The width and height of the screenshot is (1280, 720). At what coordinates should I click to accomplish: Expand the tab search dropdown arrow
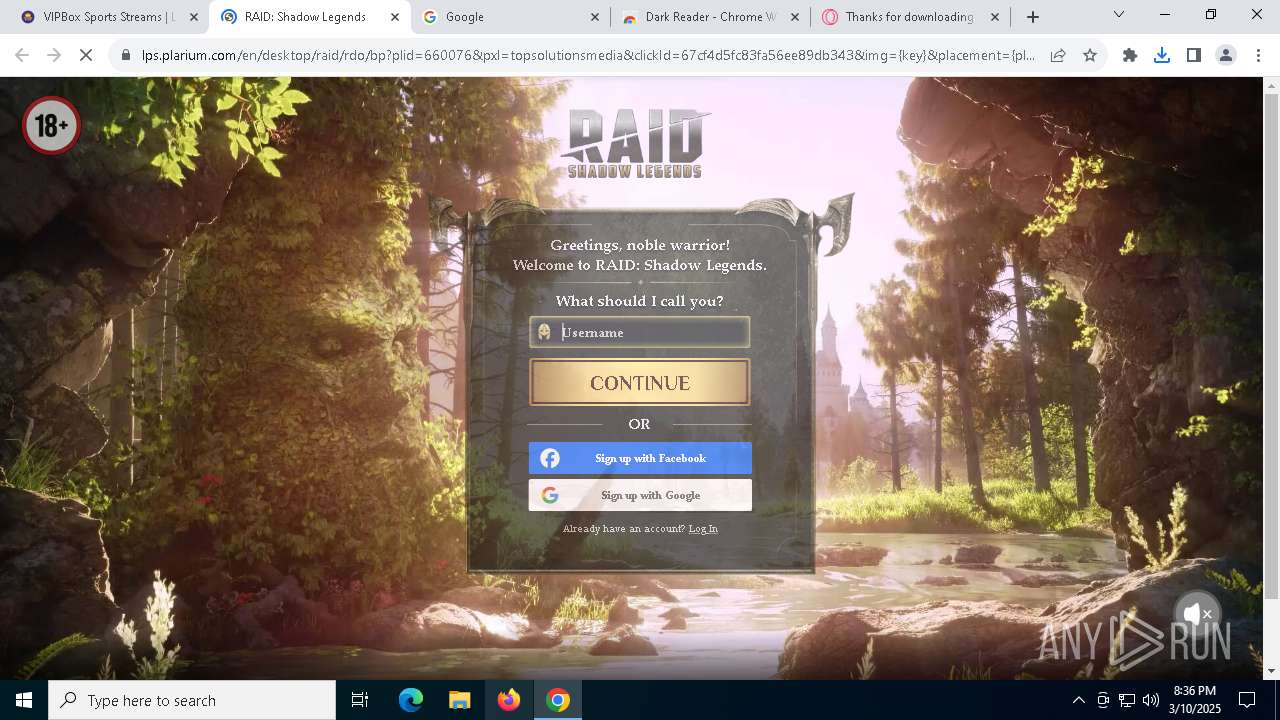(x=1119, y=15)
